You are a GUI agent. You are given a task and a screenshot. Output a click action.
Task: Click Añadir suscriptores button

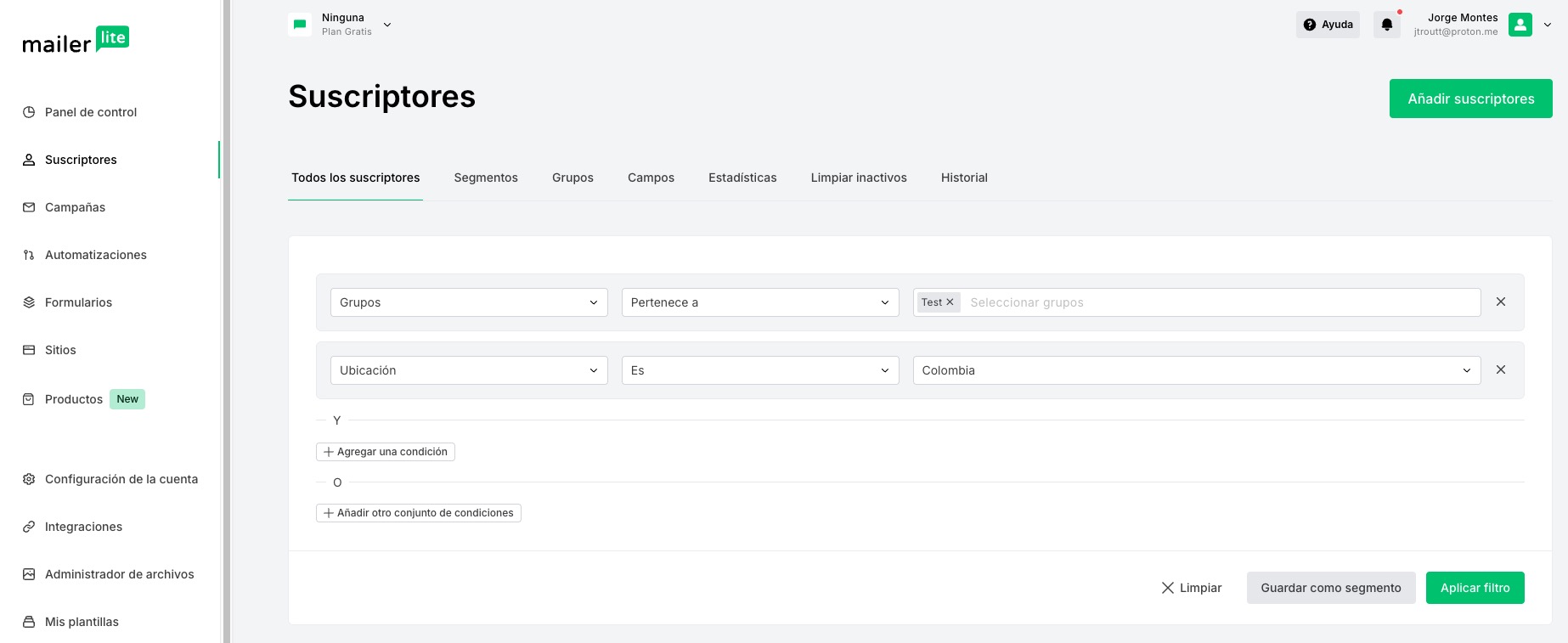1471,99
